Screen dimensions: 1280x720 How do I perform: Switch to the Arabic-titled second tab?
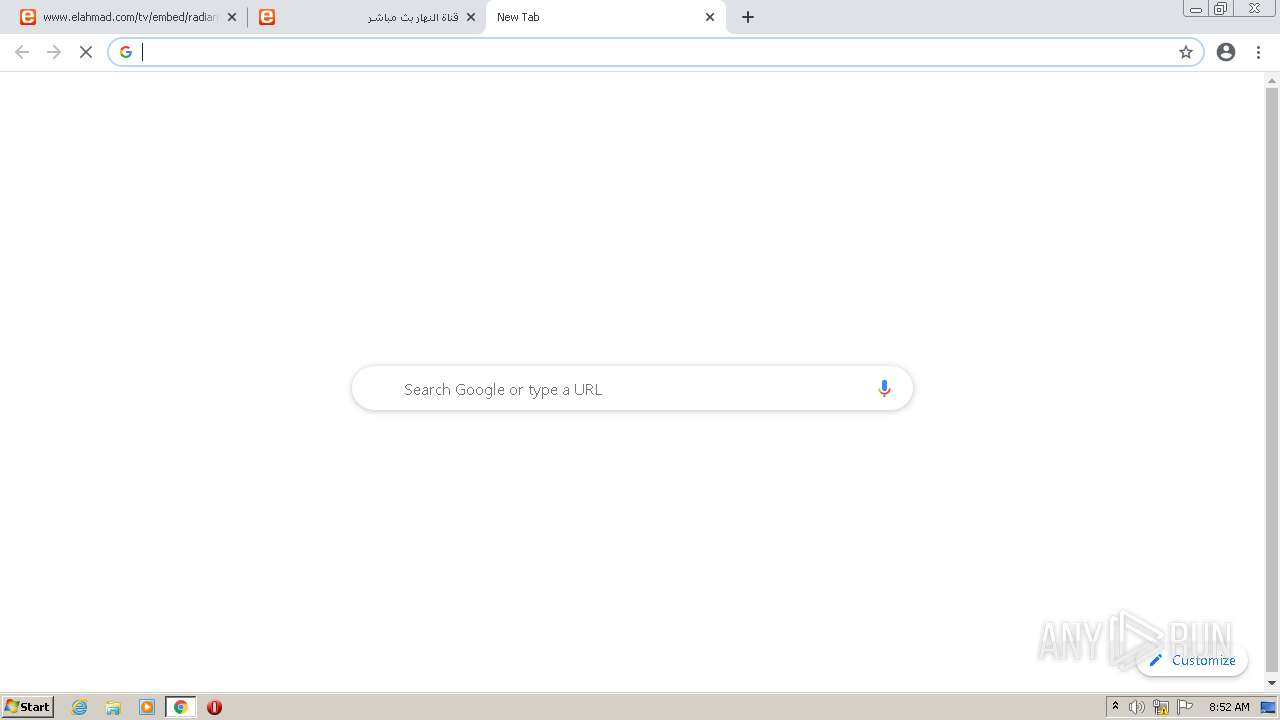point(365,17)
